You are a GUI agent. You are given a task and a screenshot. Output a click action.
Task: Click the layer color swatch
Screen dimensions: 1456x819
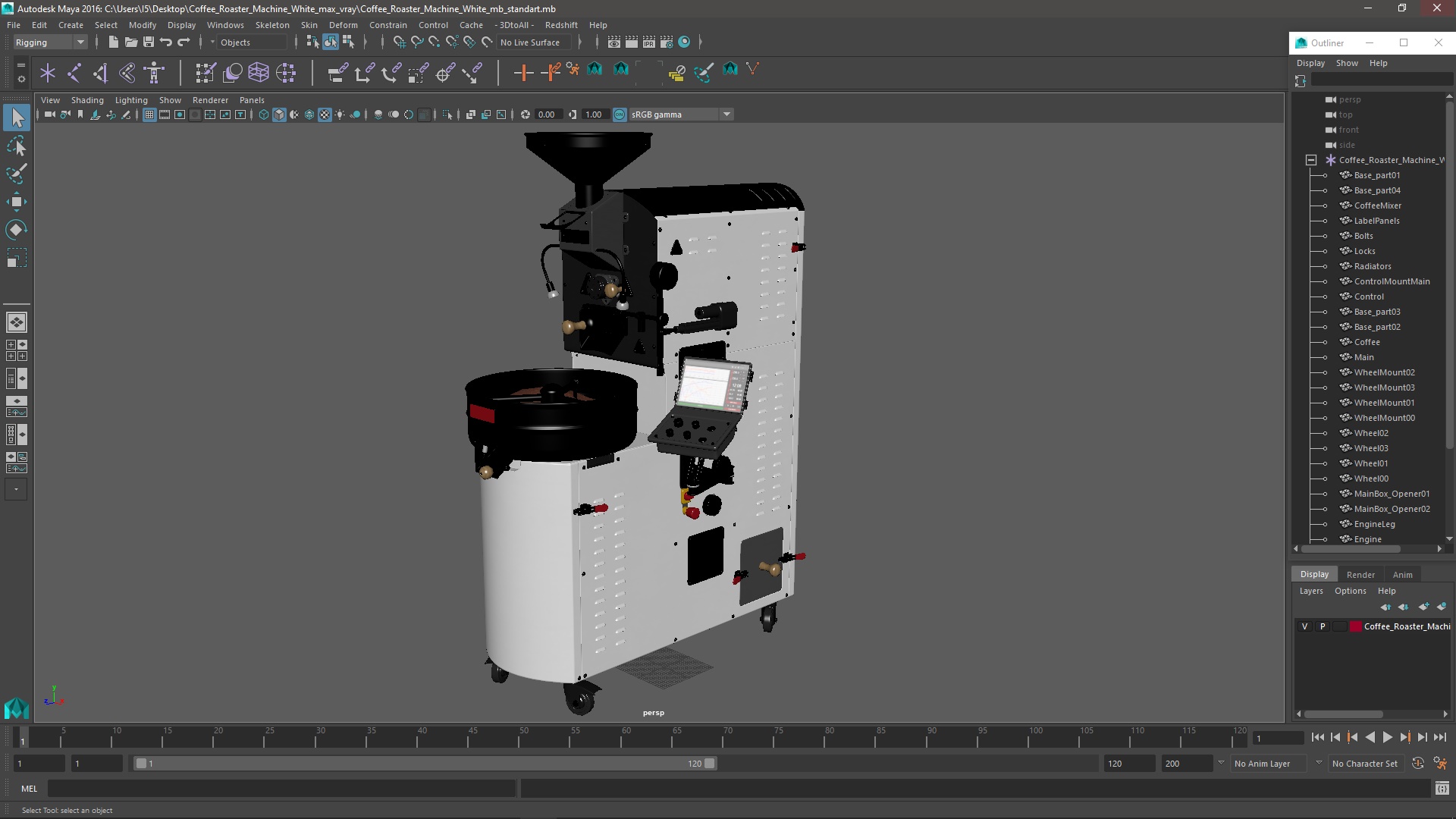[x=1356, y=626]
